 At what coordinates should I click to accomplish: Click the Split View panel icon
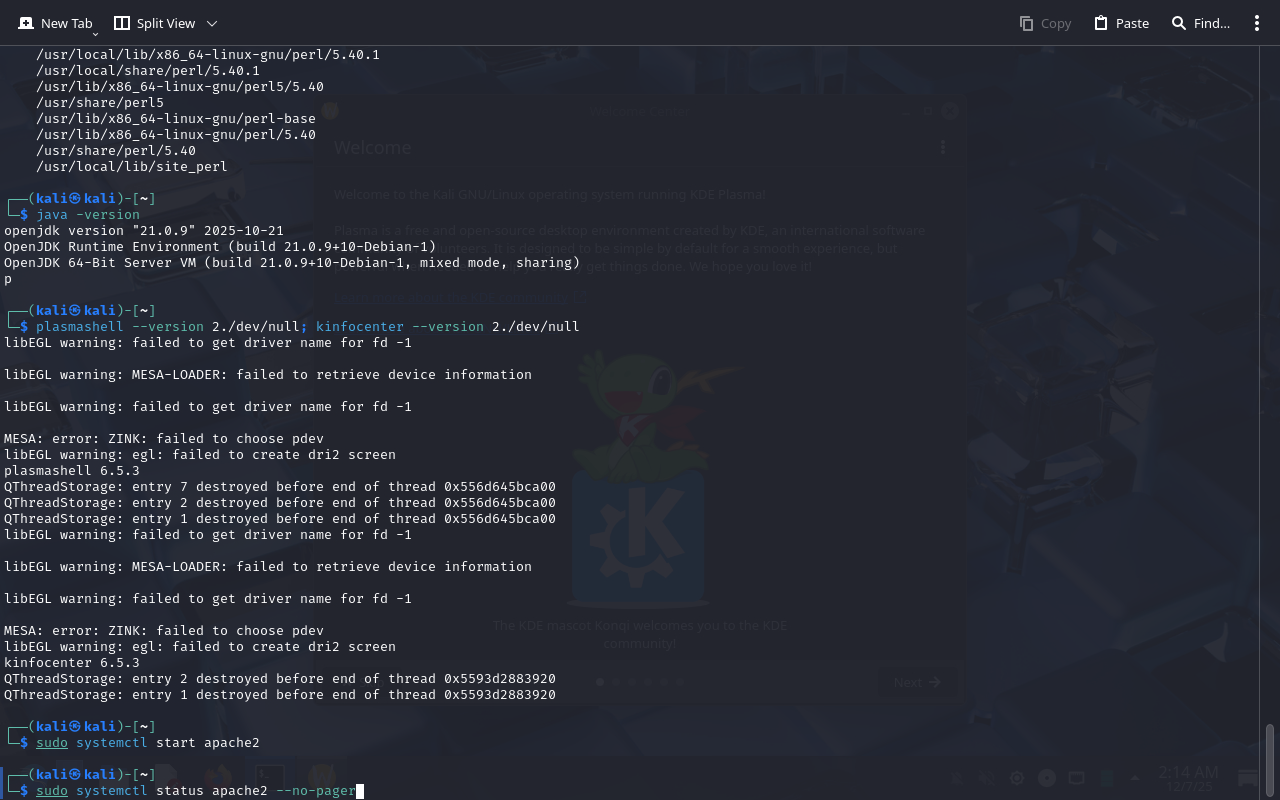[122, 23]
